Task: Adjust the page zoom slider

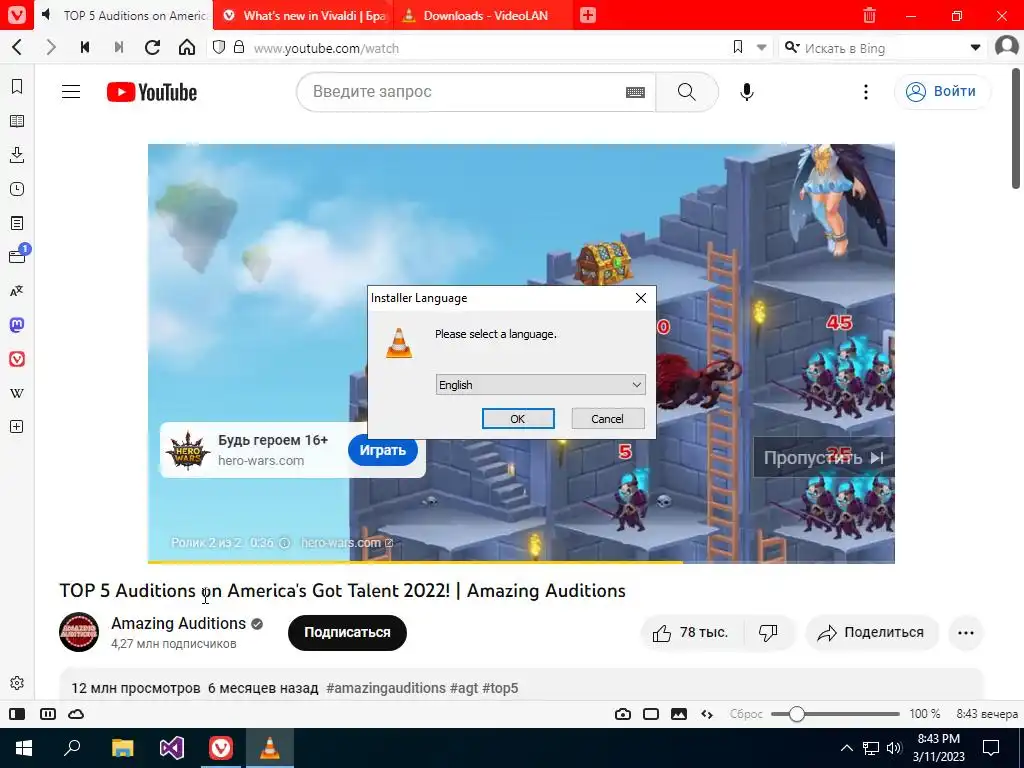Action: point(835,714)
